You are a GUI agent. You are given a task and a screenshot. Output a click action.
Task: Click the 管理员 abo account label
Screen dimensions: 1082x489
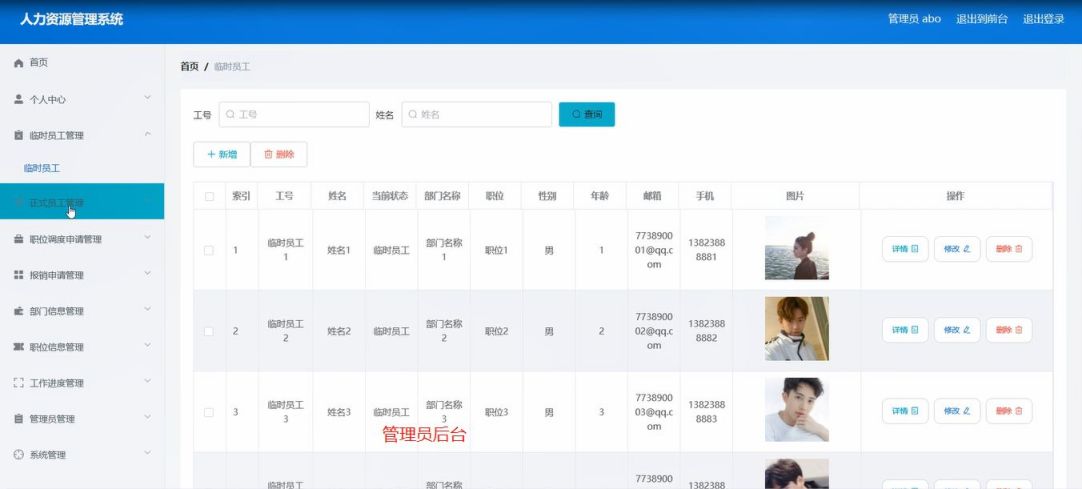coord(914,19)
